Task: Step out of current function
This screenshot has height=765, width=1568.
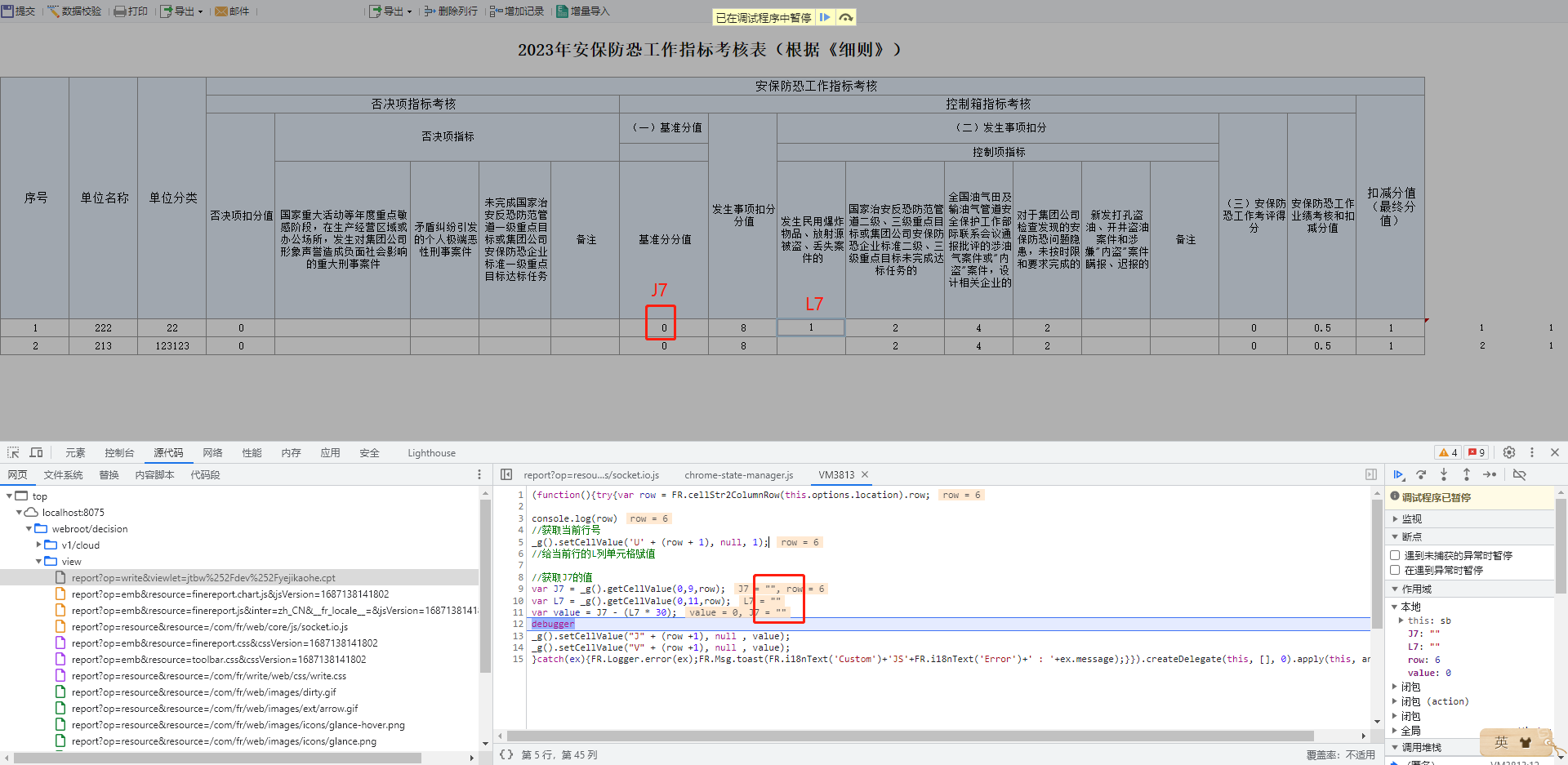Action: coord(1467,474)
